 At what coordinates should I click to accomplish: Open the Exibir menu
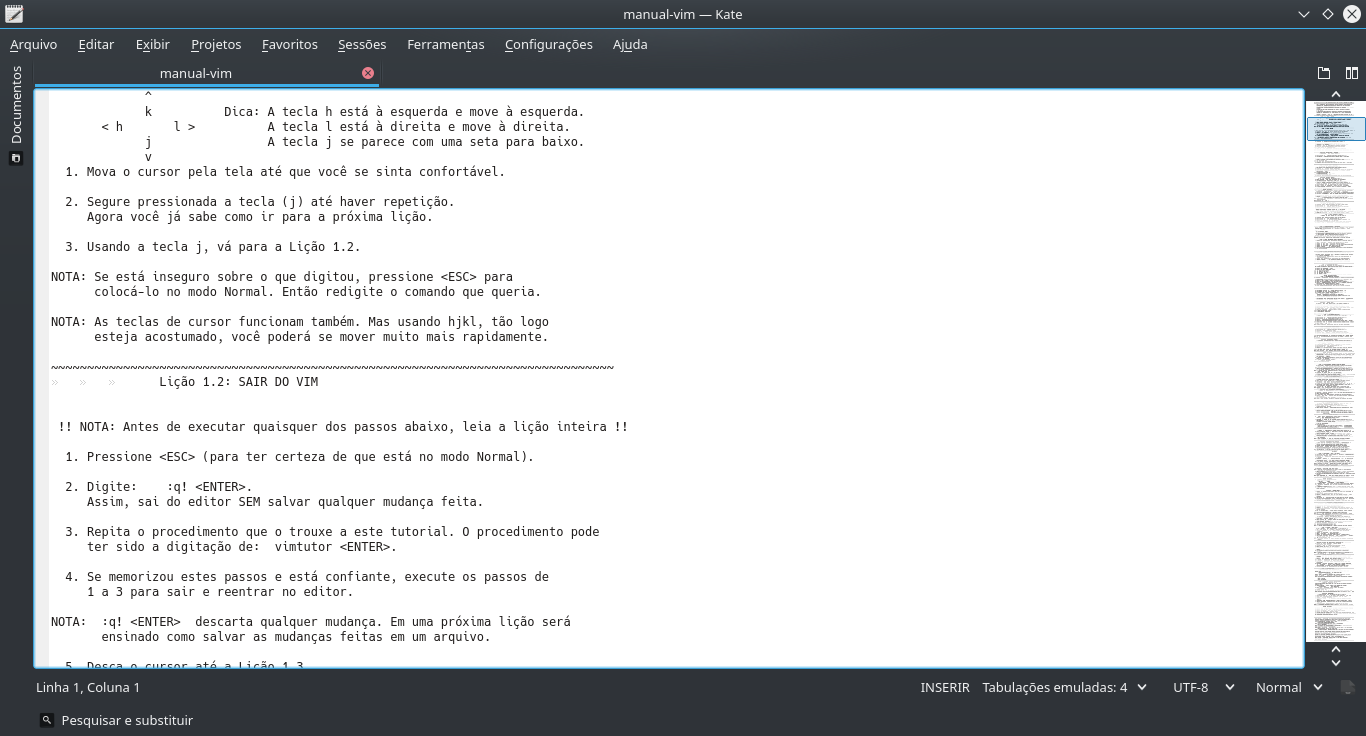pyautogui.click(x=153, y=44)
